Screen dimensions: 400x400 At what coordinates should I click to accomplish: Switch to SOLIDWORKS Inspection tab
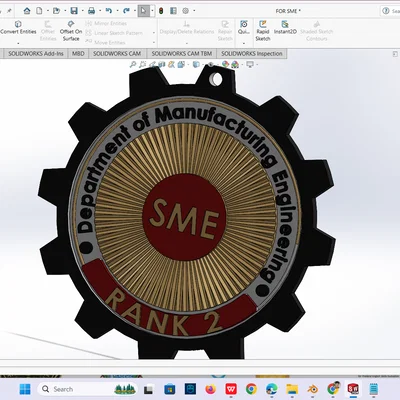(252, 53)
